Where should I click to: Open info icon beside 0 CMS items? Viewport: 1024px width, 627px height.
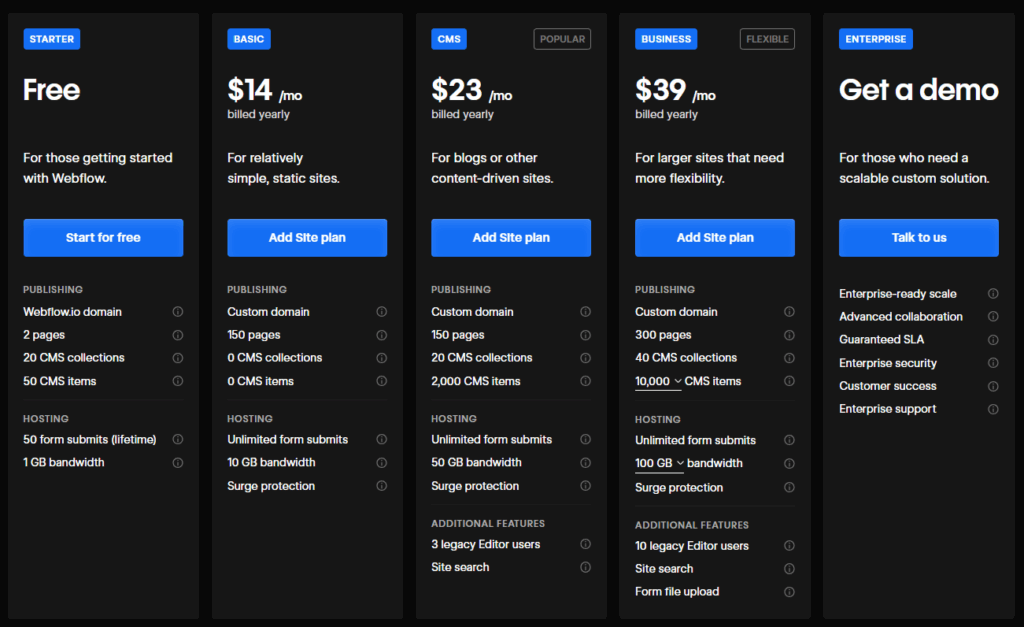[381, 381]
